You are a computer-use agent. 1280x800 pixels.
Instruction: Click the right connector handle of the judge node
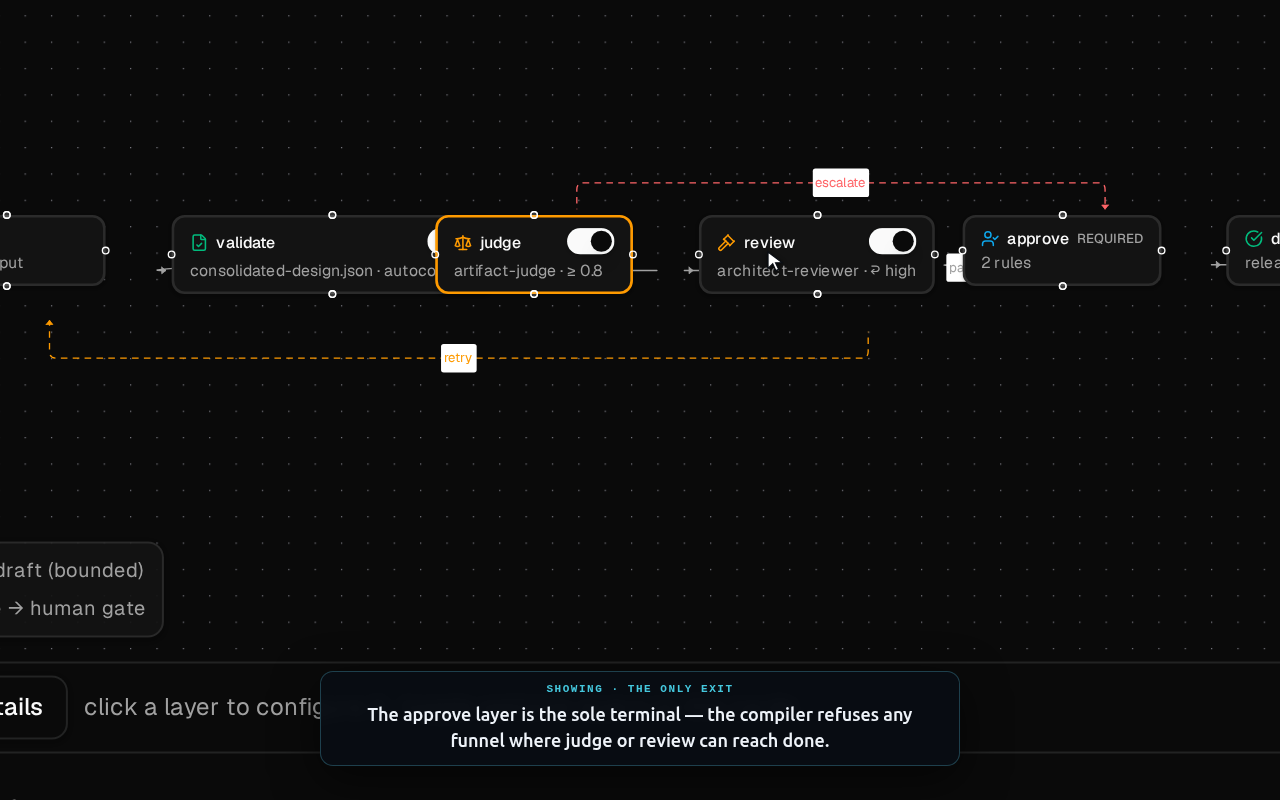pos(633,254)
